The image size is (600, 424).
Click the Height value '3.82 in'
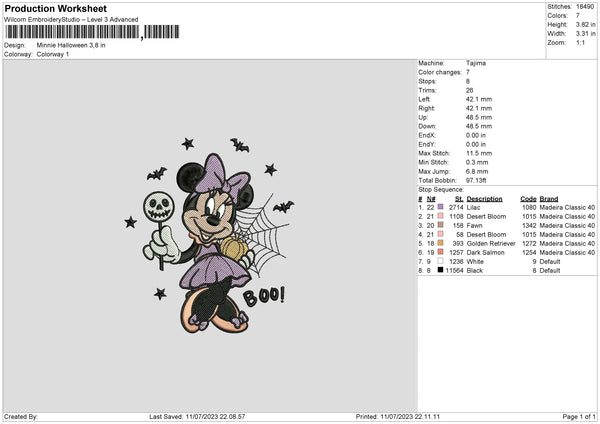[x=585, y=24]
